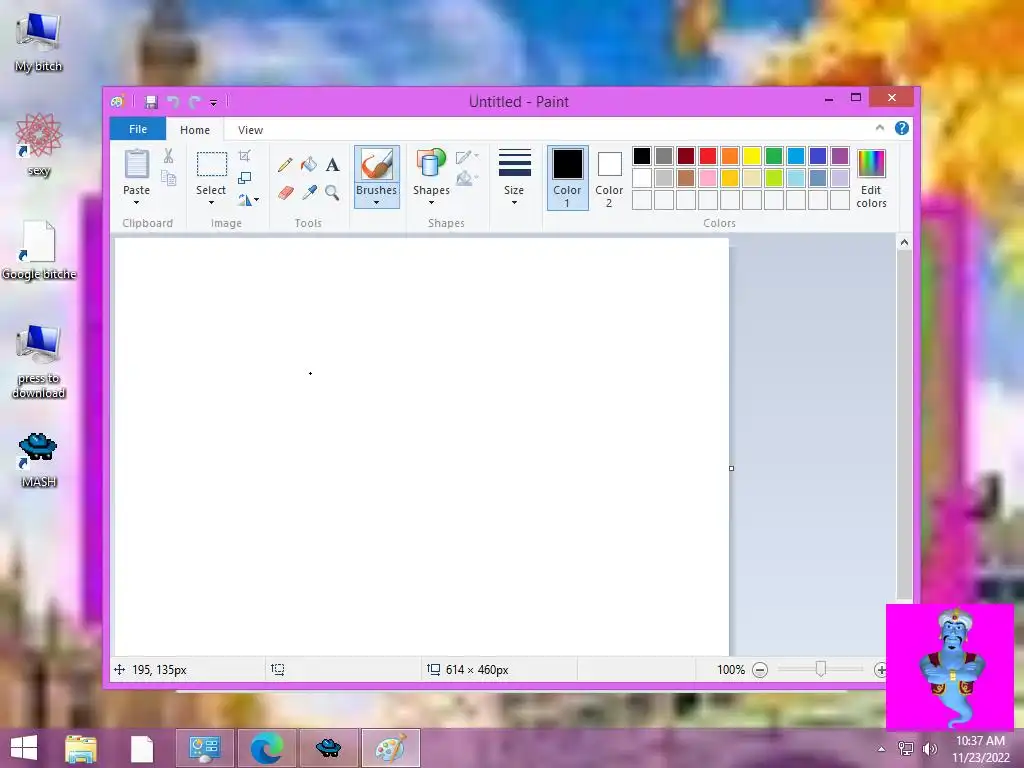The height and width of the screenshot is (768, 1024).
Task: Select the Eraser tool
Action: tap(285, 193)
